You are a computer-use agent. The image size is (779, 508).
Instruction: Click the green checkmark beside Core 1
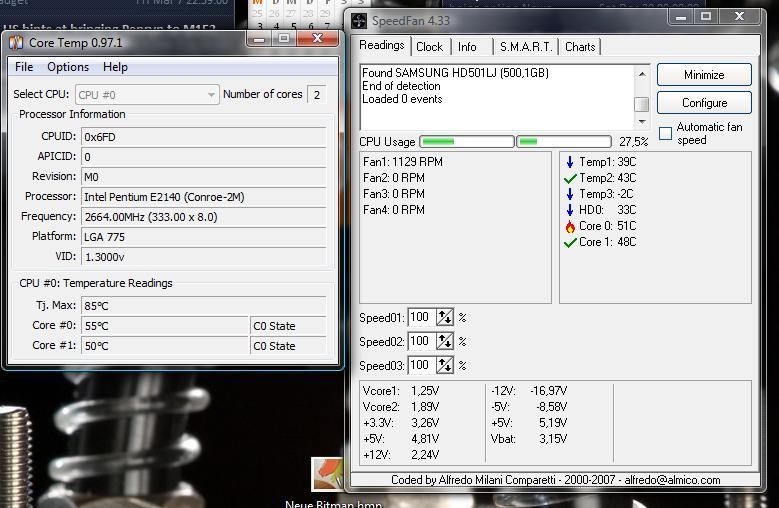point(570,242)
